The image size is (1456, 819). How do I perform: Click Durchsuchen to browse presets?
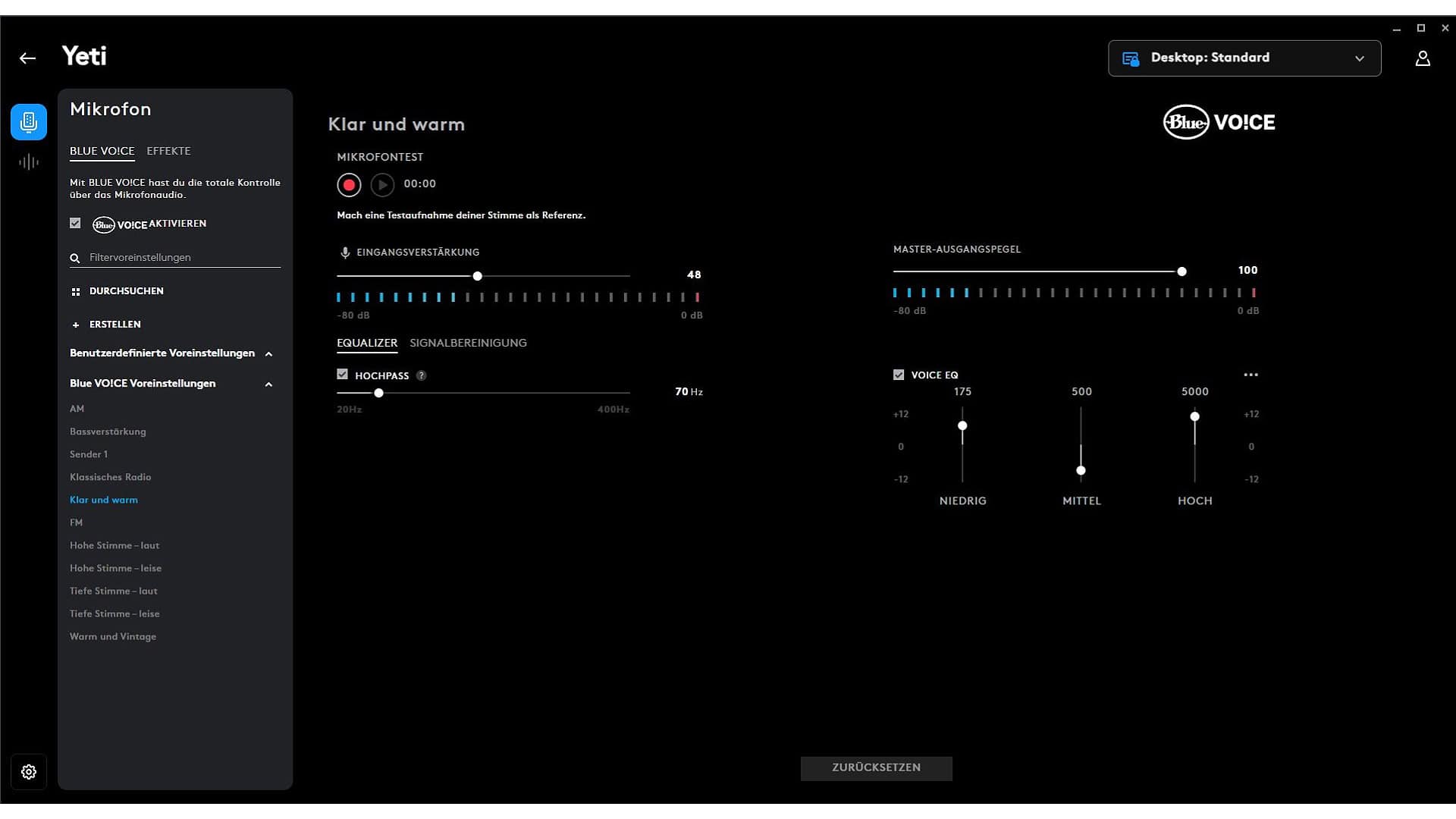tap(127, 291)
